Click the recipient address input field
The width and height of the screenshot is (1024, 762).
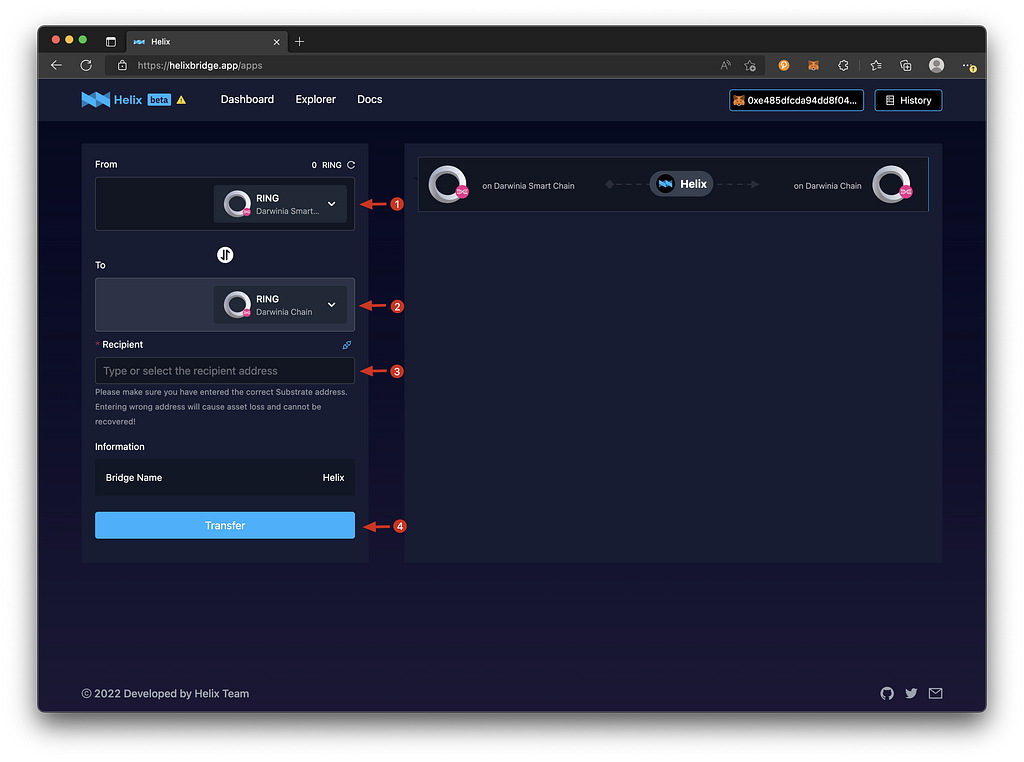click(x=225, y=371)
